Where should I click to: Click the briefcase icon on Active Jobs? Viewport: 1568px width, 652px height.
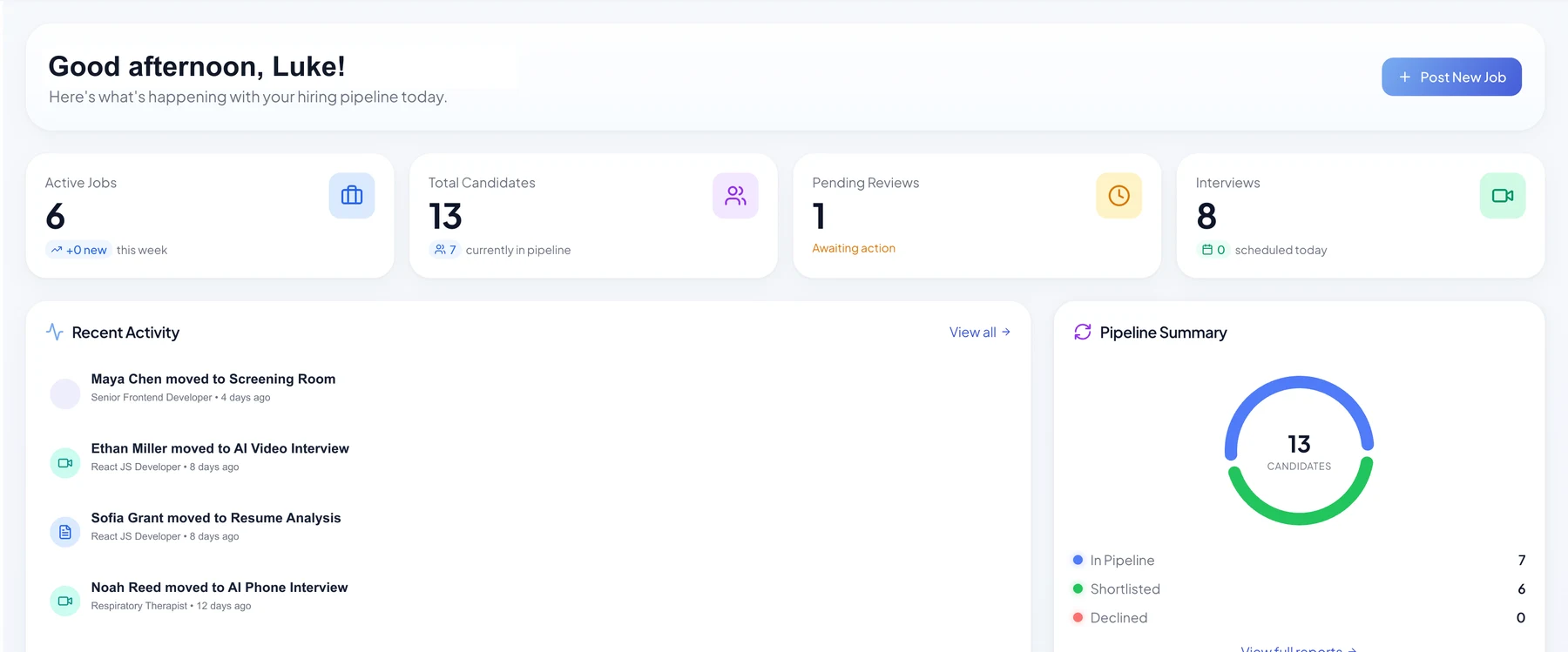tap(352, 195)
